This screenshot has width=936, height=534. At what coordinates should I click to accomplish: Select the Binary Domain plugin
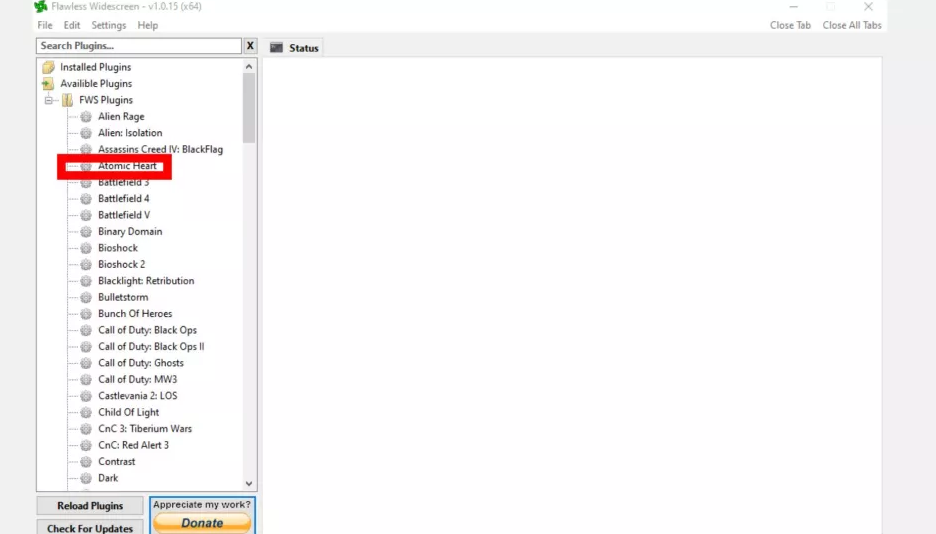click(x=130, y=231)
